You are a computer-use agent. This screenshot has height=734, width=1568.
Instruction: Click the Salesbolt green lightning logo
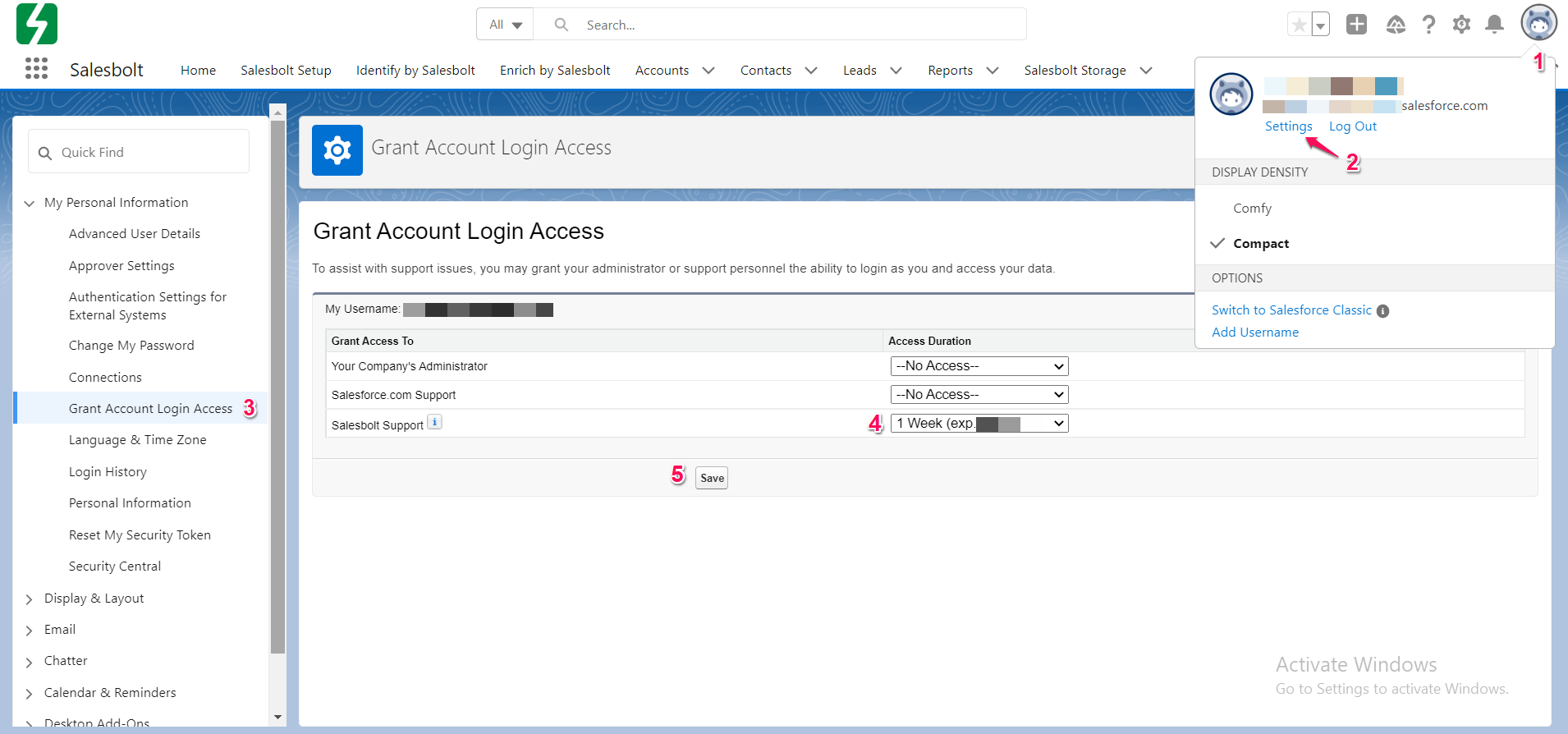coord(37,24)
